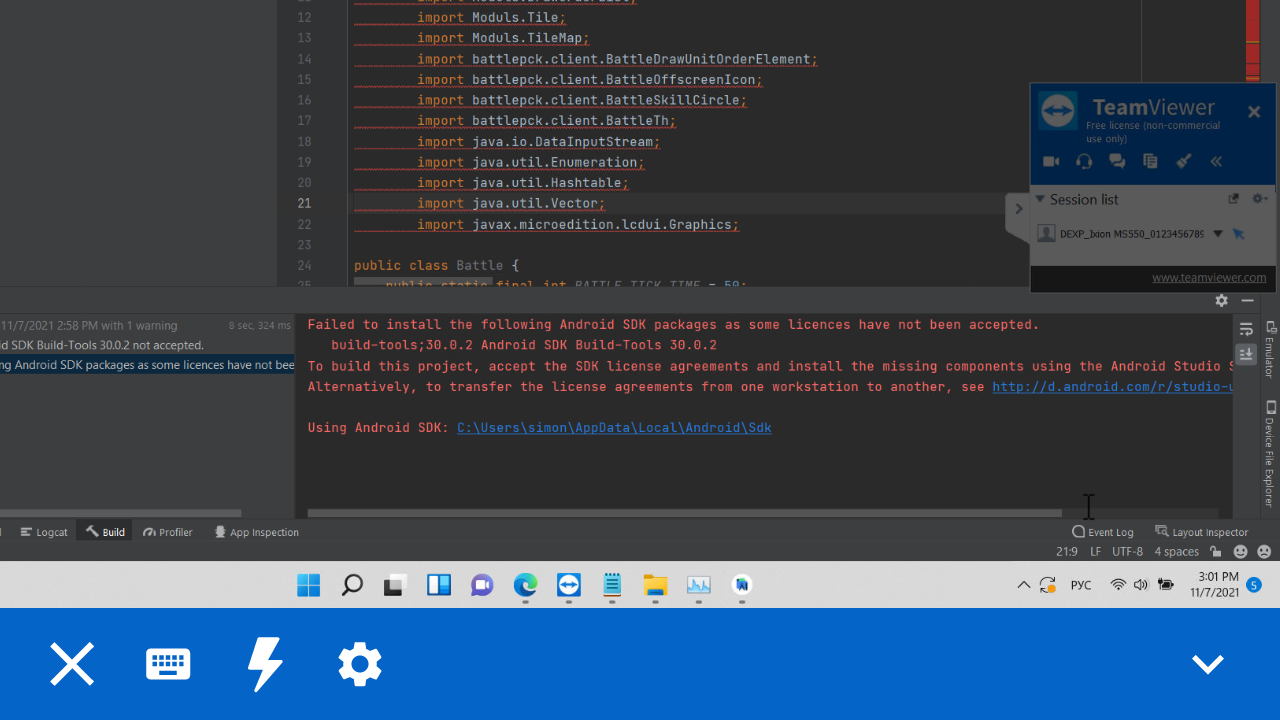
Task: Toggle the on-screen keyboard on the blue control bar
Action: tap(167, 663)
